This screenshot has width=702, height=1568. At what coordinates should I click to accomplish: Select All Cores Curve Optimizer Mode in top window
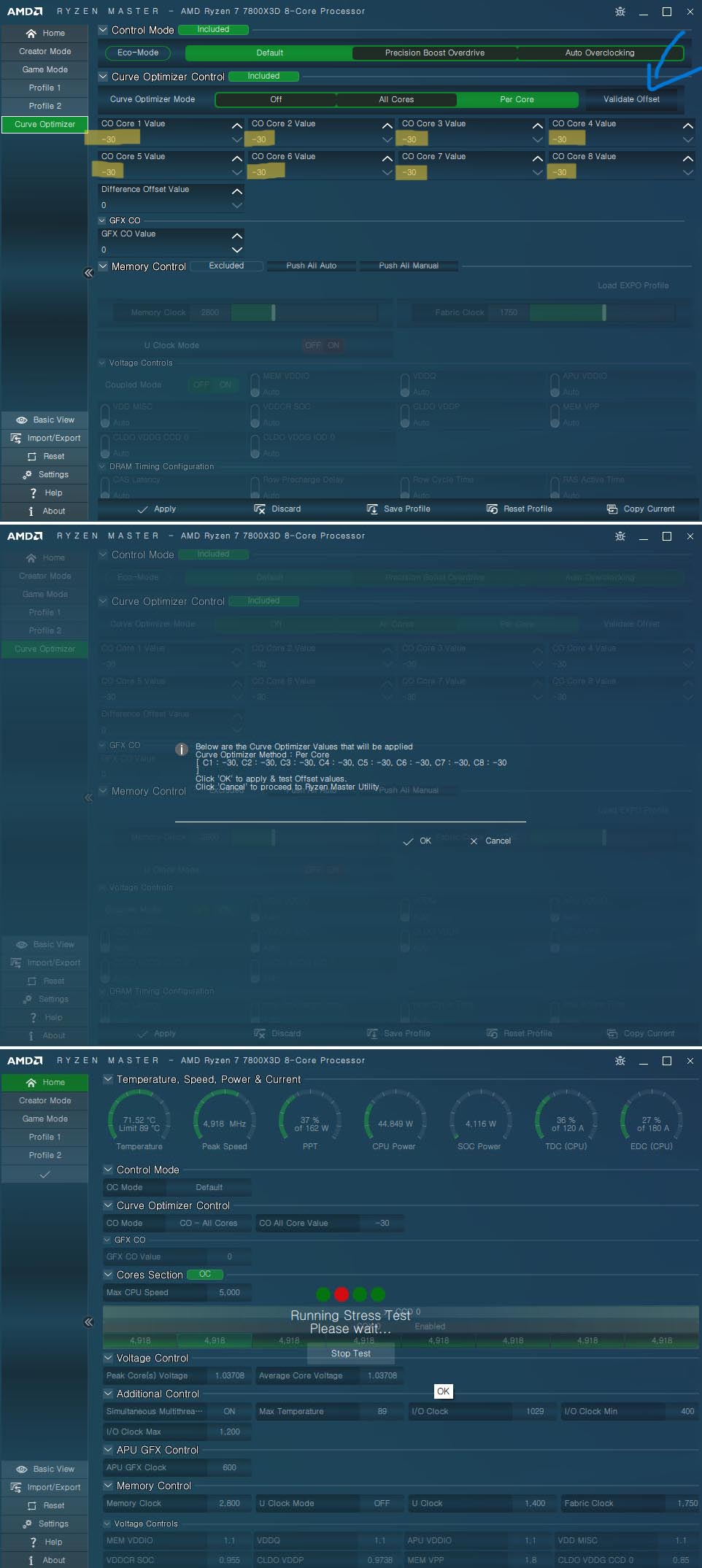(x=396, y=99)
